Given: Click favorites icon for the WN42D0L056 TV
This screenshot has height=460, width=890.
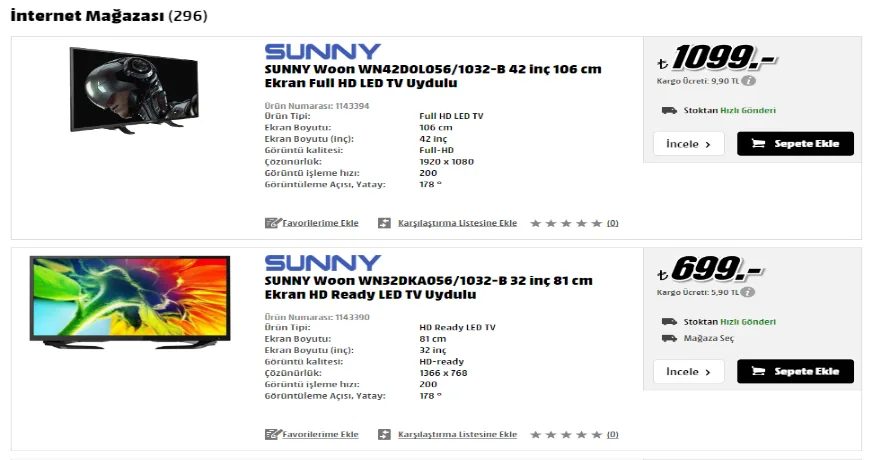Looking at the screenshot, I should click(x=273, y=223).
